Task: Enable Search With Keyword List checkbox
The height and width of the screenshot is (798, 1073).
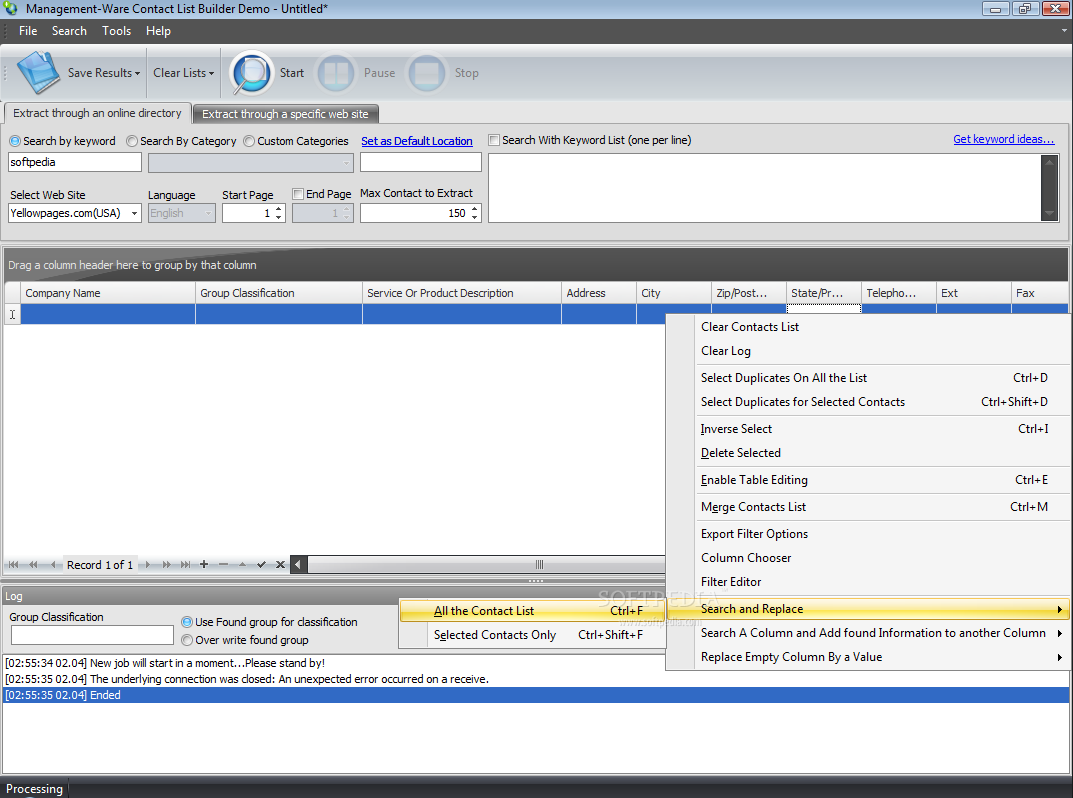Action: point(494,140)
